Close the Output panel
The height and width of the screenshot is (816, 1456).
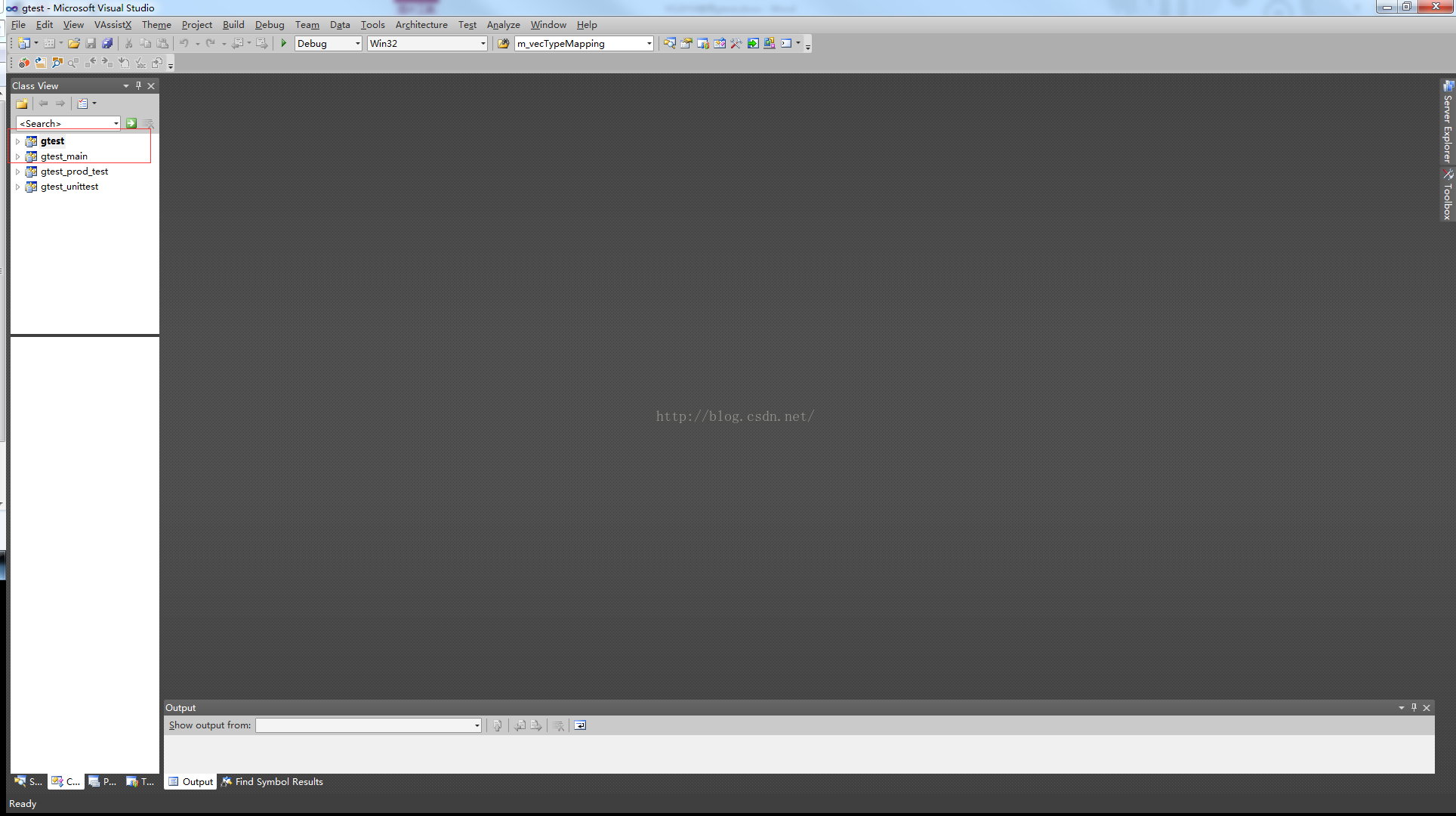click(1427, 708)
